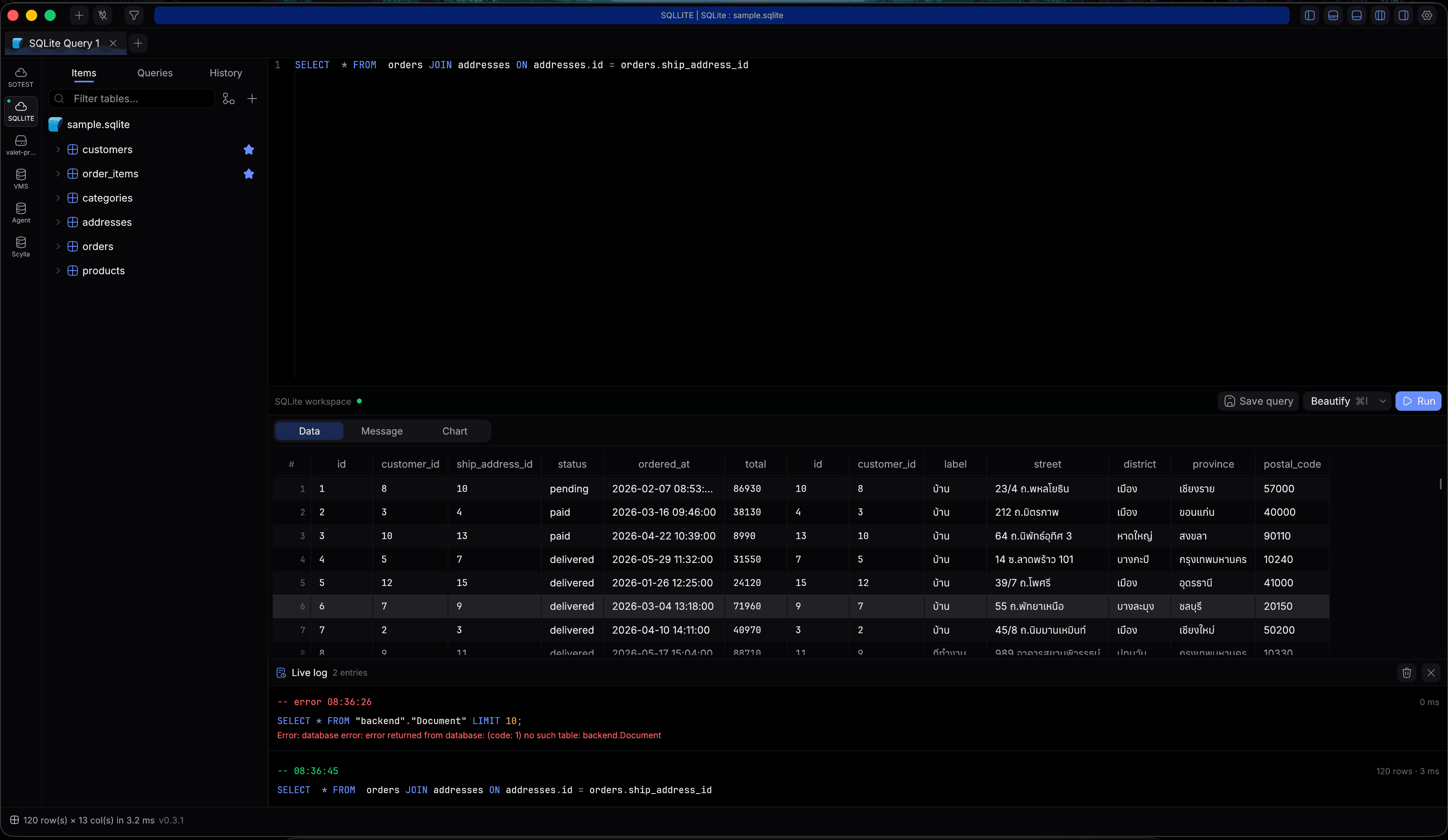
Task: Expand the categories table chevron
Action: pos(58,197)
